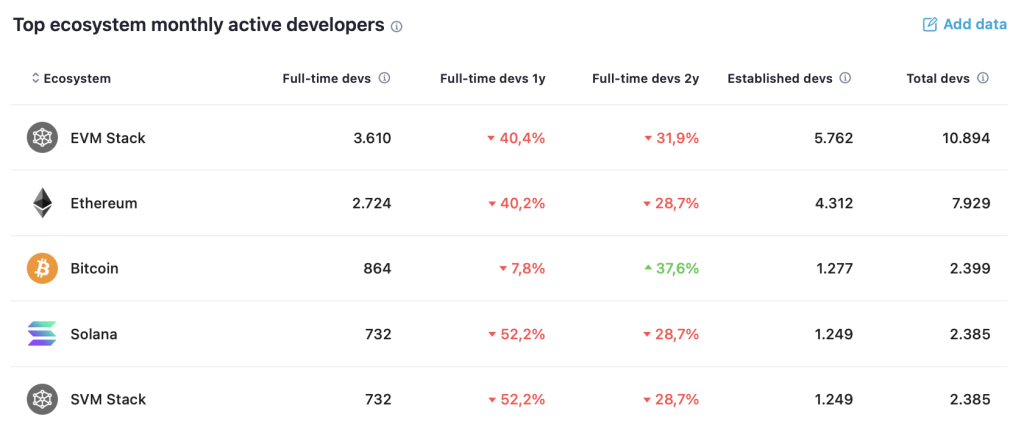Click the info icon next to Total devs
Viewport: 1024px width, 430px height.
point(982,78)
